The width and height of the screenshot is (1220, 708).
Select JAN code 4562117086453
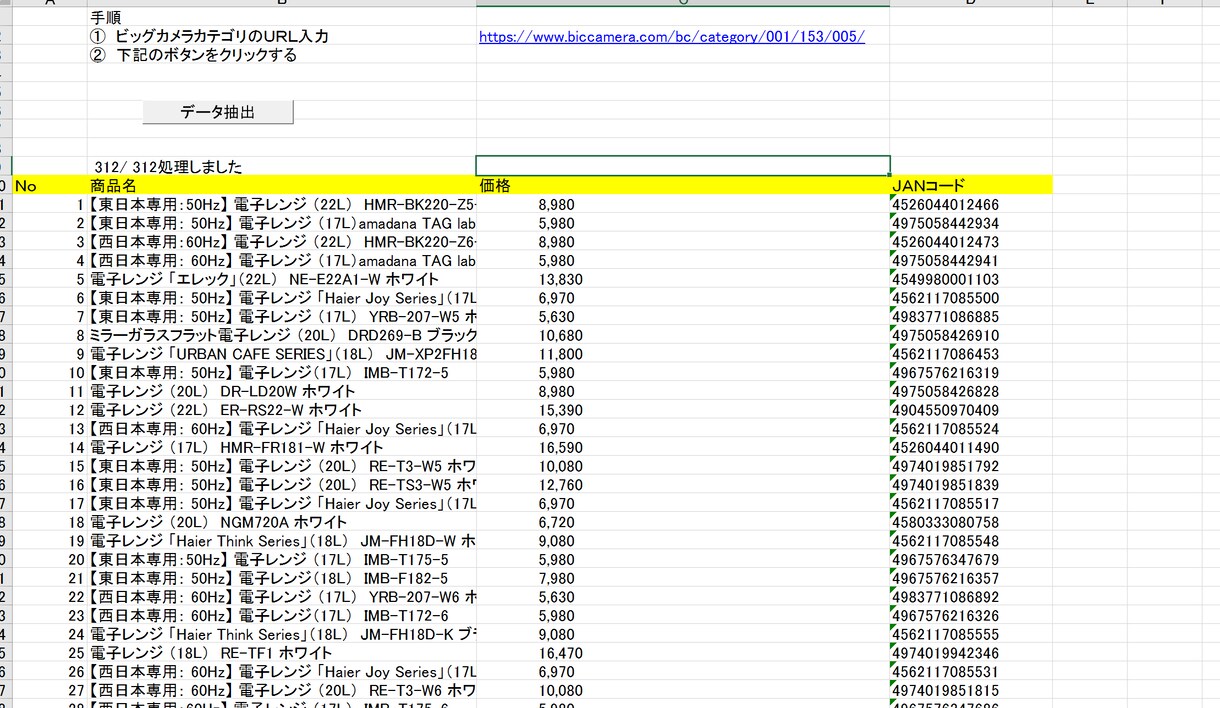click(x=971, y=354)
